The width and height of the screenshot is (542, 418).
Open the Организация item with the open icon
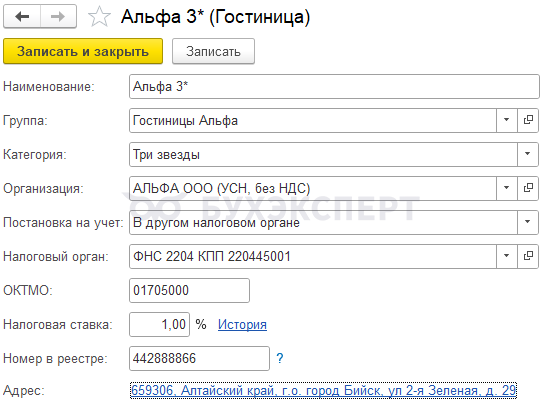[528, 188]
